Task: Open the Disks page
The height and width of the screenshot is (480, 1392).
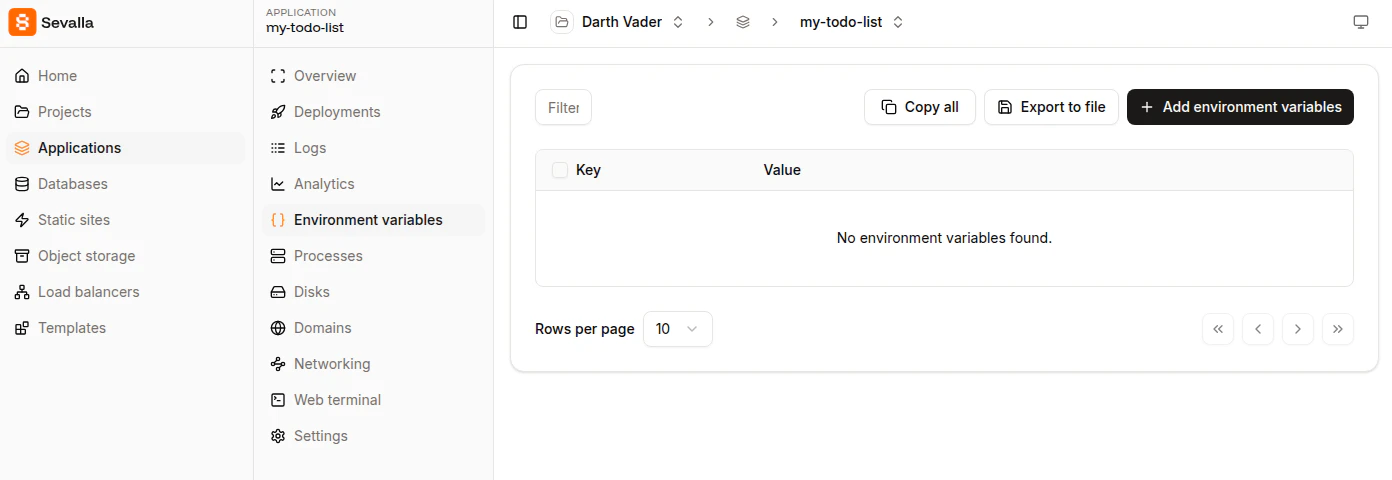Action: [373, 292]
